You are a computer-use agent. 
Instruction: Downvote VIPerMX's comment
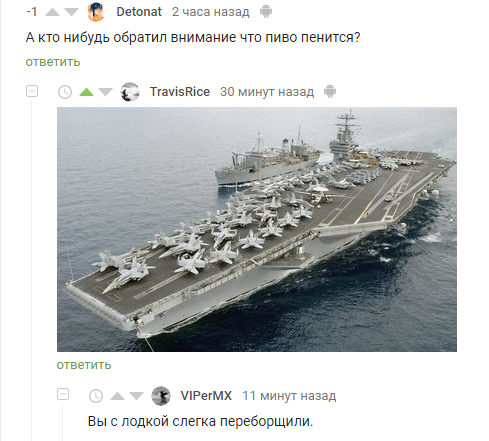click(x=136, y=396)
